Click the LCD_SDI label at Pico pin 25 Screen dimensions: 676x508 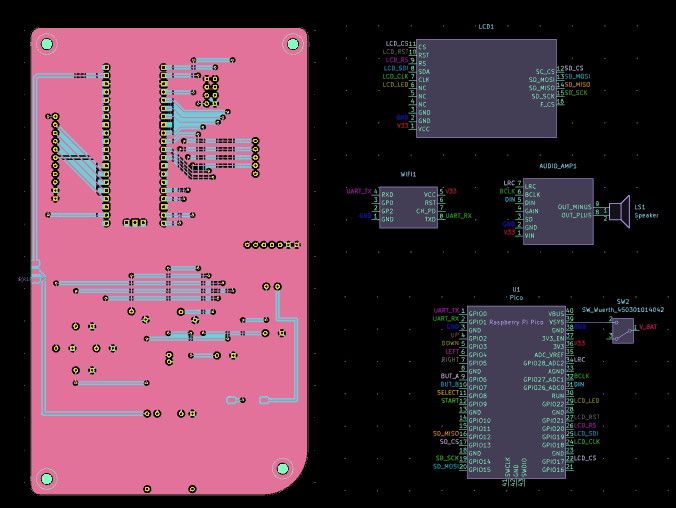point(586,433)
